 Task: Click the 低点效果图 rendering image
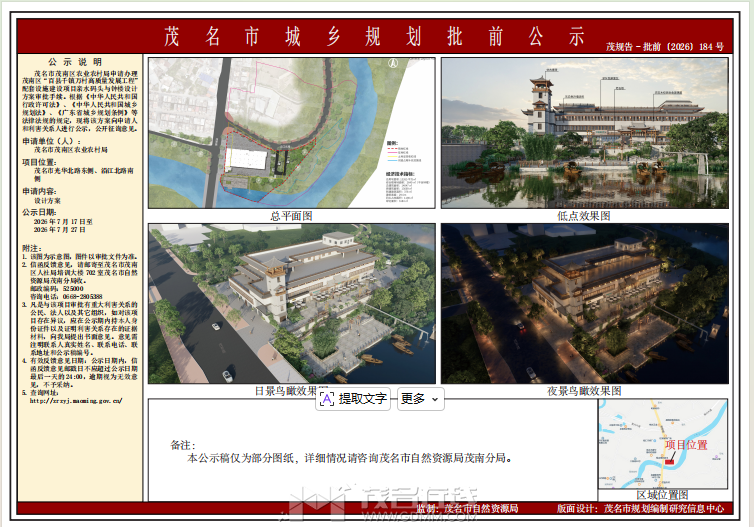click(585, 133)
